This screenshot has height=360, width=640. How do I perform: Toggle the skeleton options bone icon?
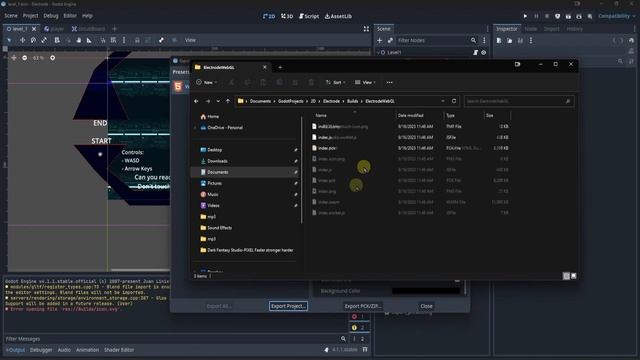click(161, 40)
